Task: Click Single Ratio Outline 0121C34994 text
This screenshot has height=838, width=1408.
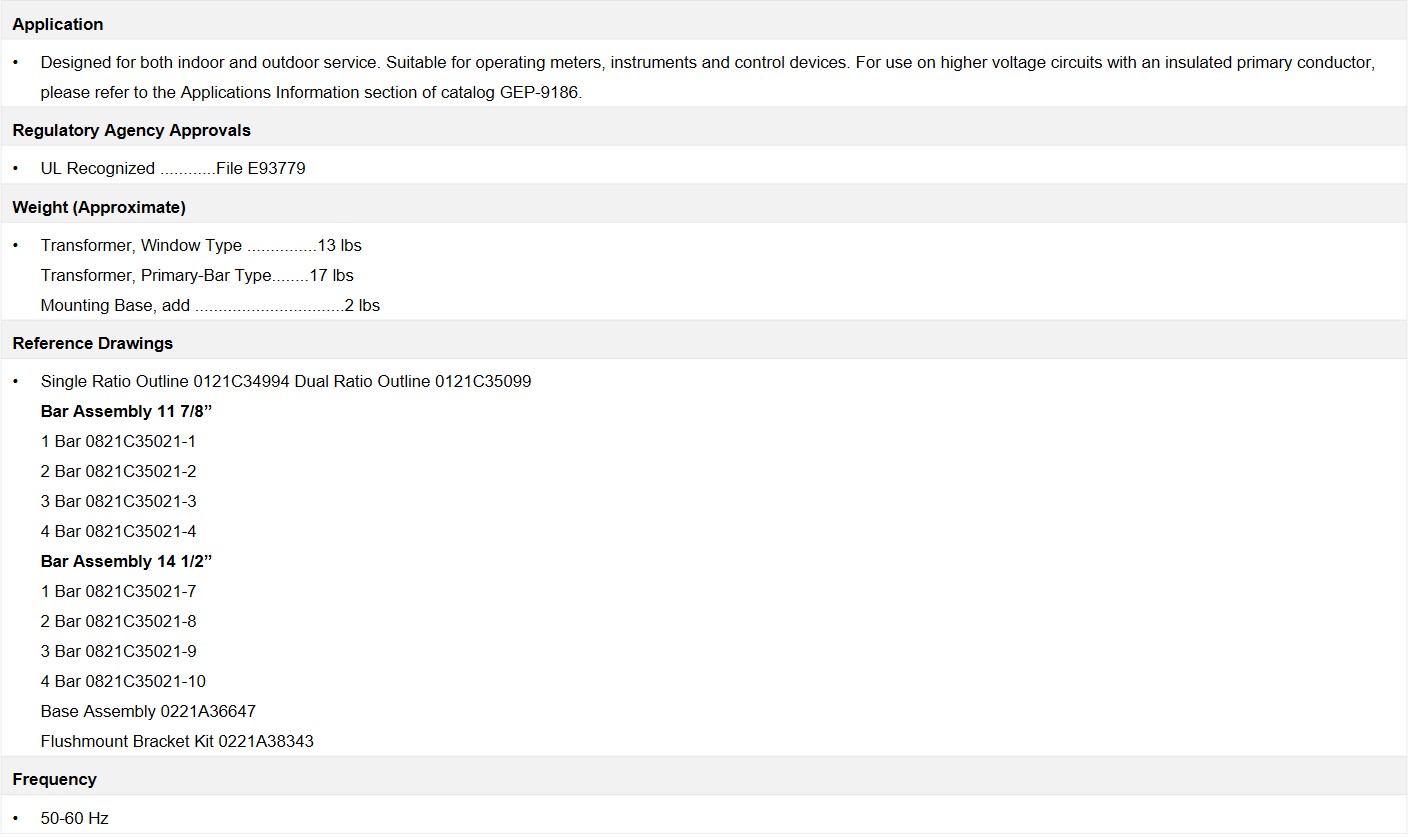Action: (165, 381)
